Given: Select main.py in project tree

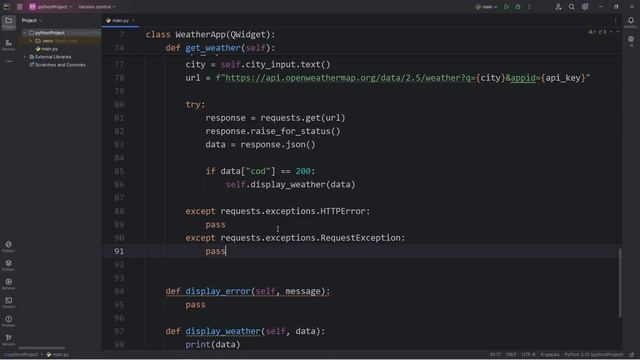Looking at the screenshot, I should [x=47, y=49].
